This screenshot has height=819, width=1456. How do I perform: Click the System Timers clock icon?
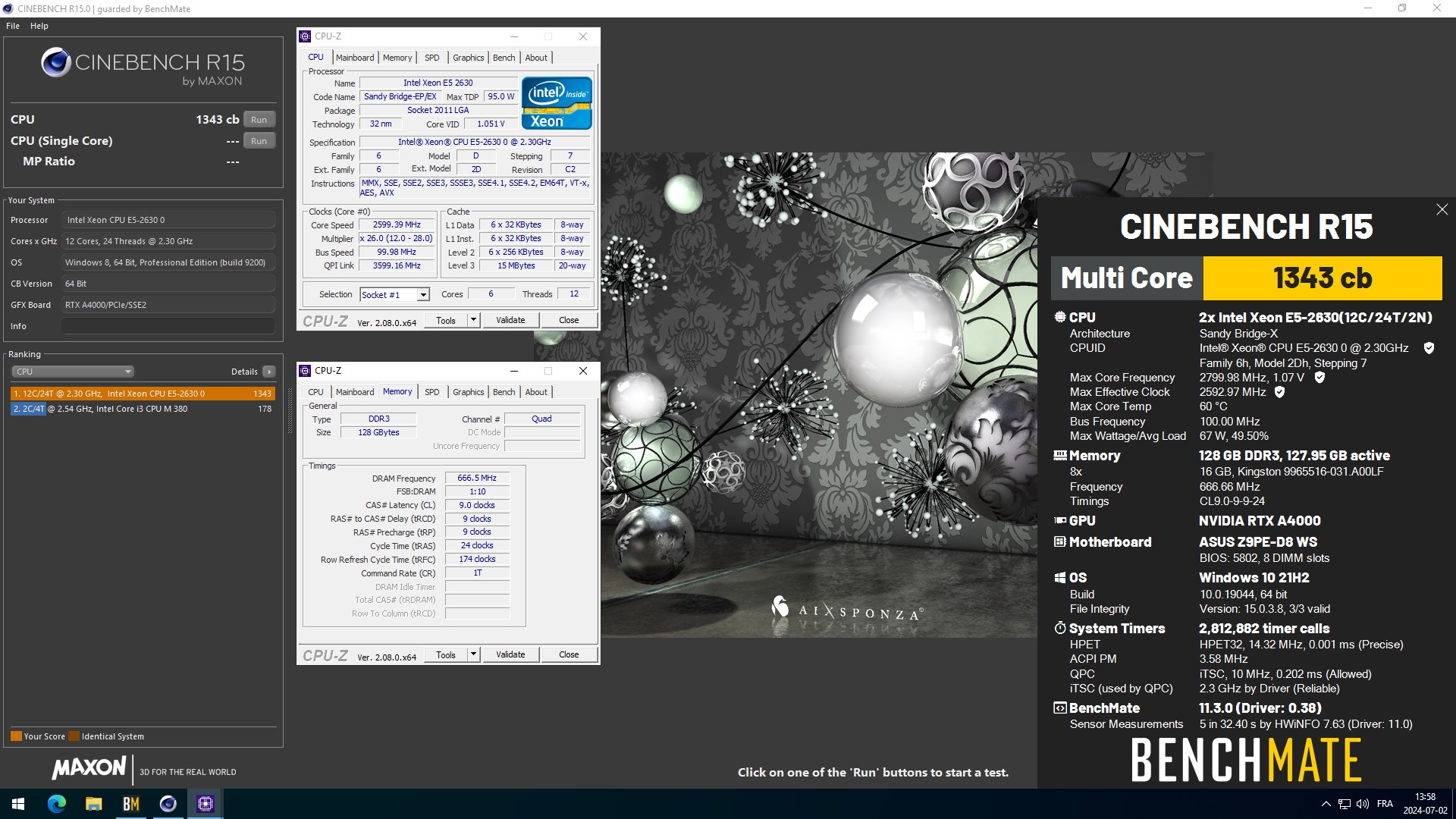click(x=1059, y=628)
